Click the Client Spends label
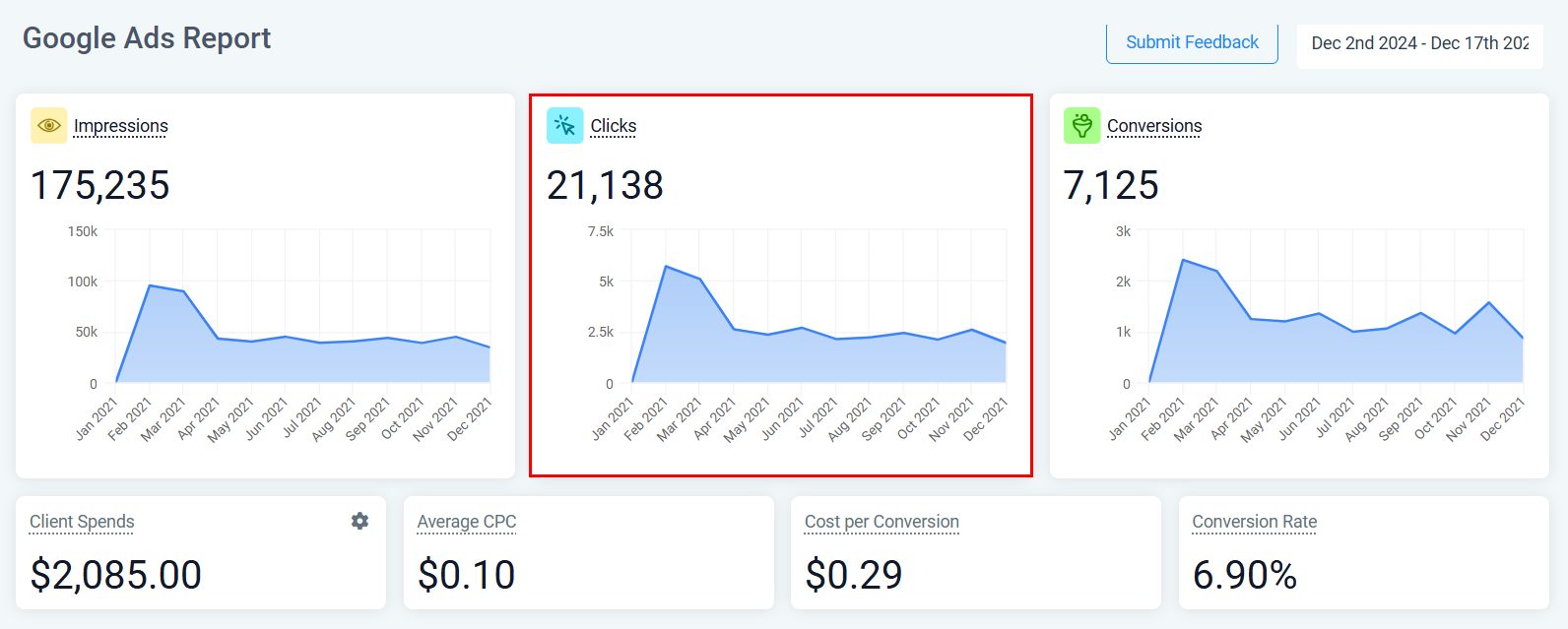The height and width of the screenshot is (629, 1568). tap(82, 522)
